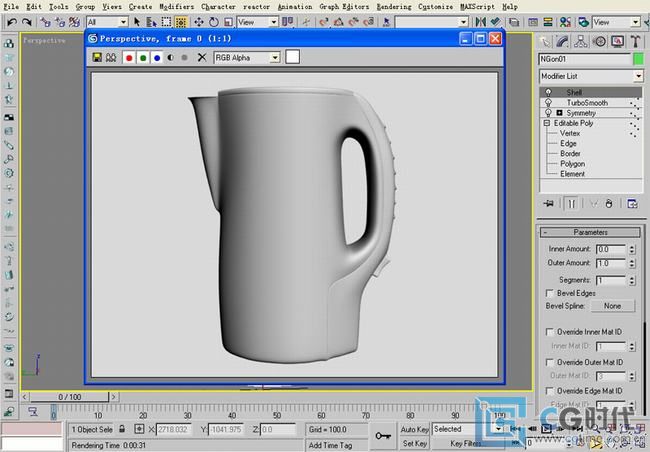This screenshot has width=650, height=452.
Task: Toggle the blue channel in render window
Action: [157, 58]
